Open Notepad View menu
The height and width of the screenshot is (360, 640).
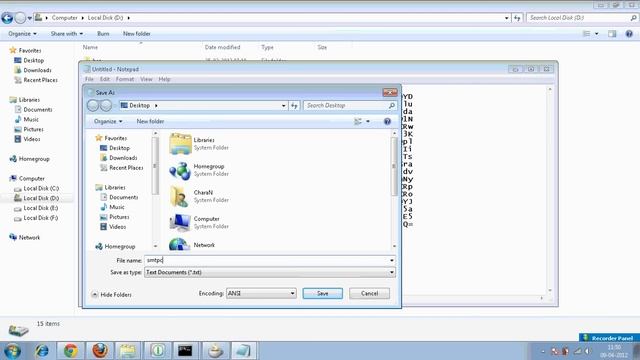[146, 79]
